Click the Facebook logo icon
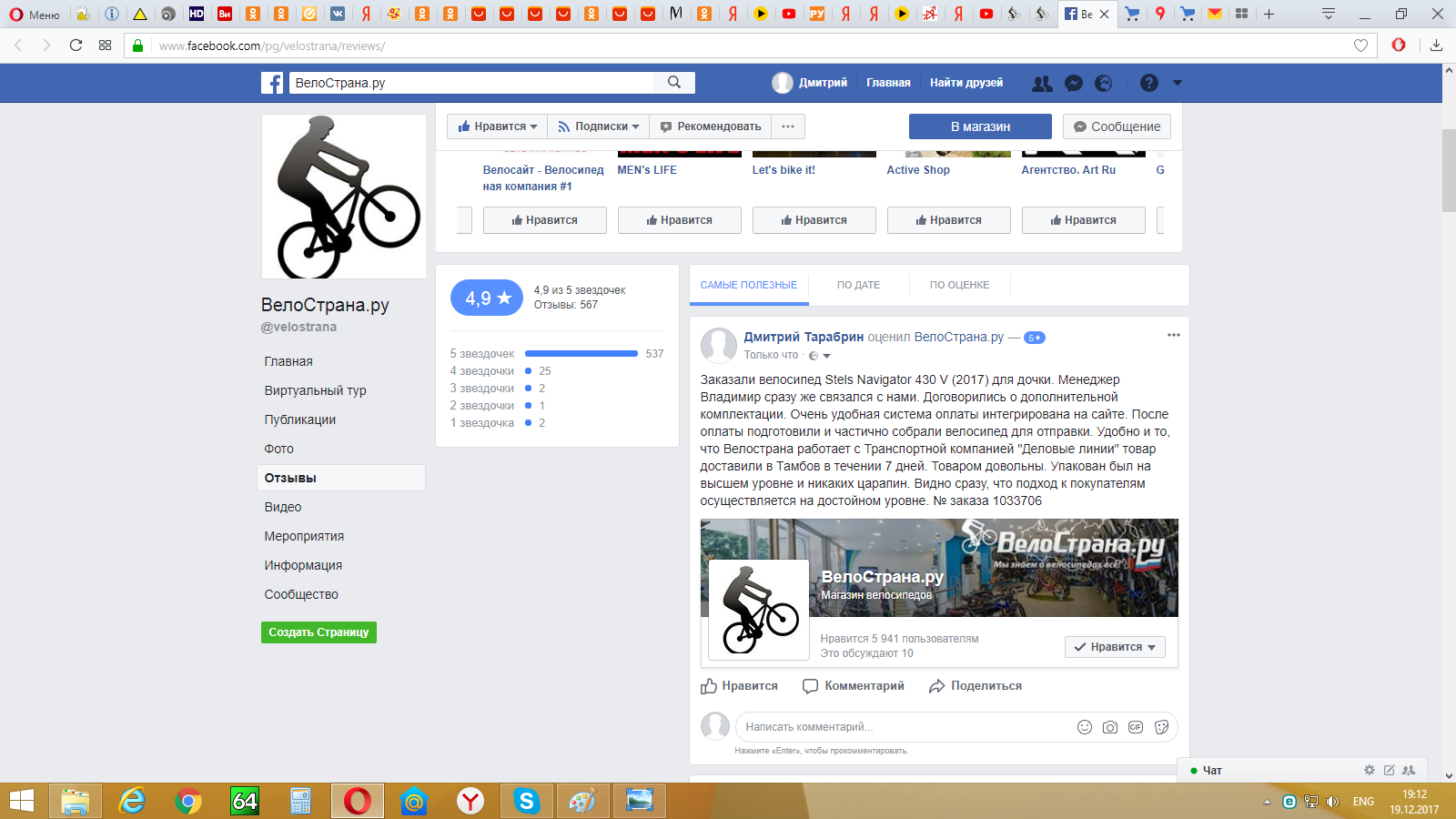 click(272, 83)
